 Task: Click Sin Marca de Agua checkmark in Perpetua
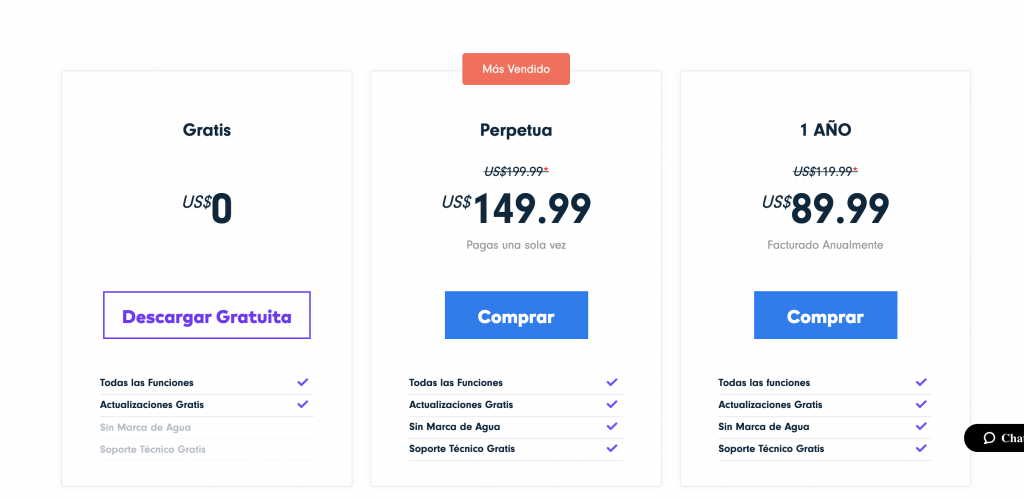coord(611,426)
